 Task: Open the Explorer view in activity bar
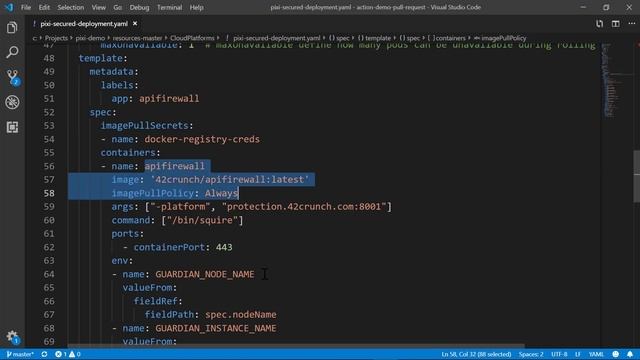click(12, 28)
